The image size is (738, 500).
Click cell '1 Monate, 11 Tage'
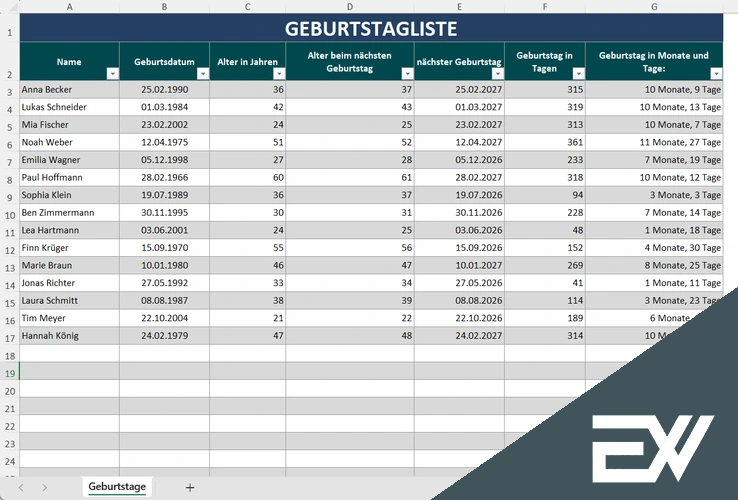654,283
